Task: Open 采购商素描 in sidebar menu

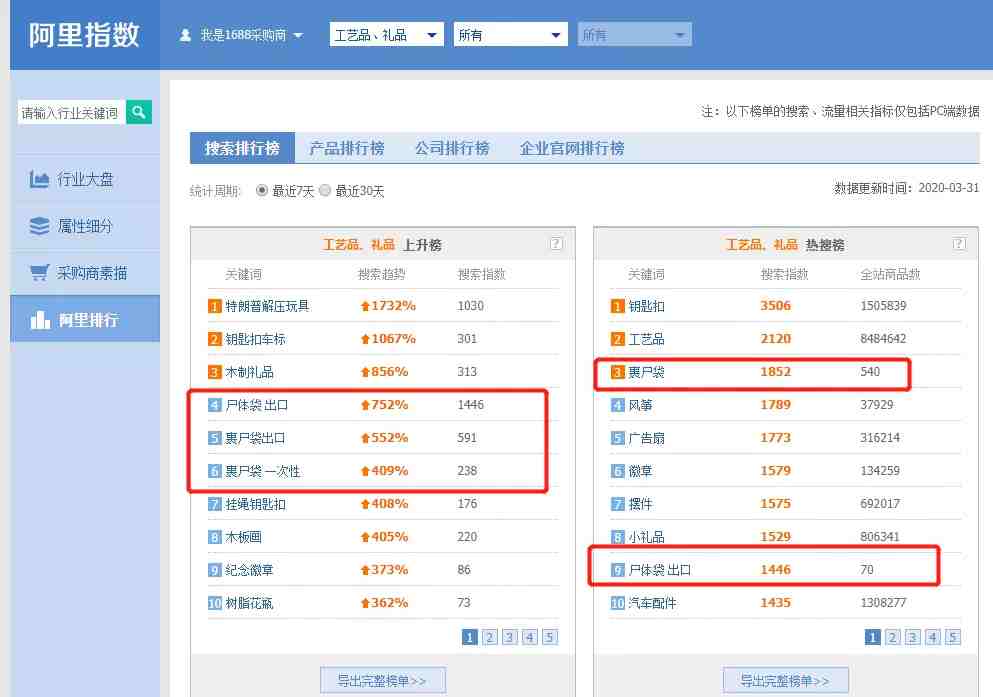Action: coord(85,273)
